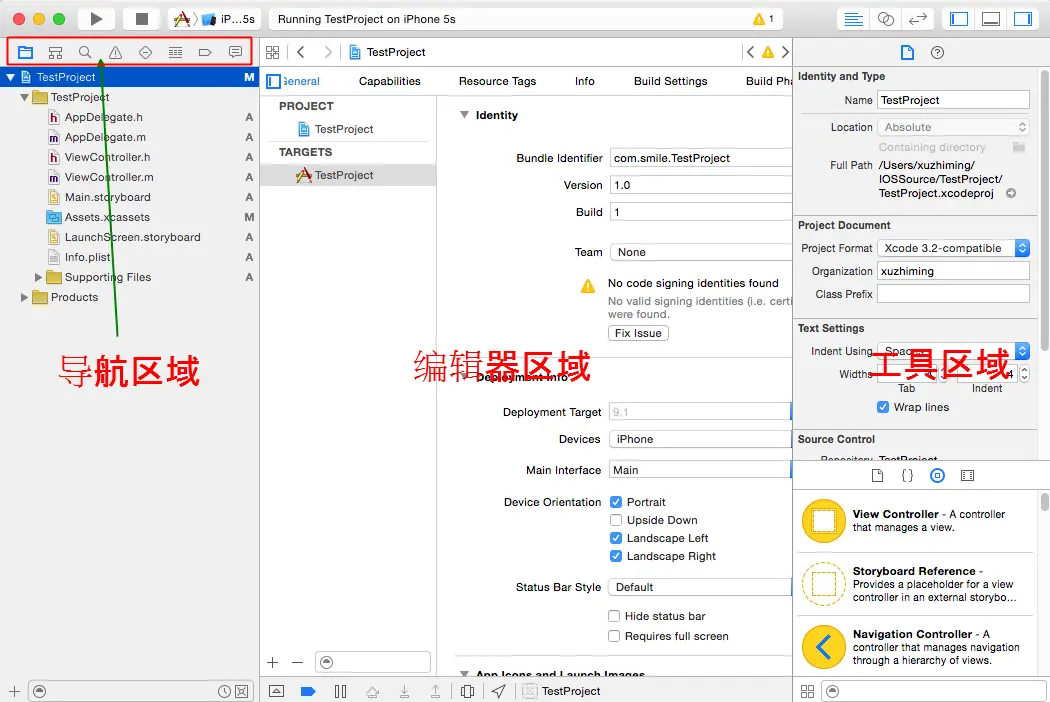
Task: Open the Symbol navigator icon
Action: coord(56,52)
